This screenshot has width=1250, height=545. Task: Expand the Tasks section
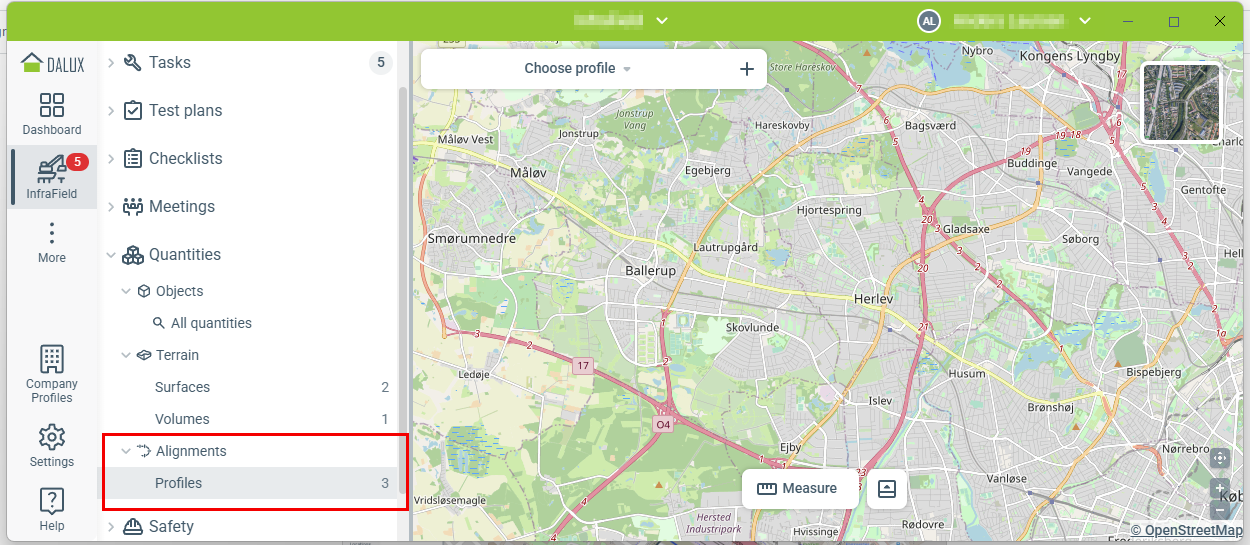click(111, 63)
